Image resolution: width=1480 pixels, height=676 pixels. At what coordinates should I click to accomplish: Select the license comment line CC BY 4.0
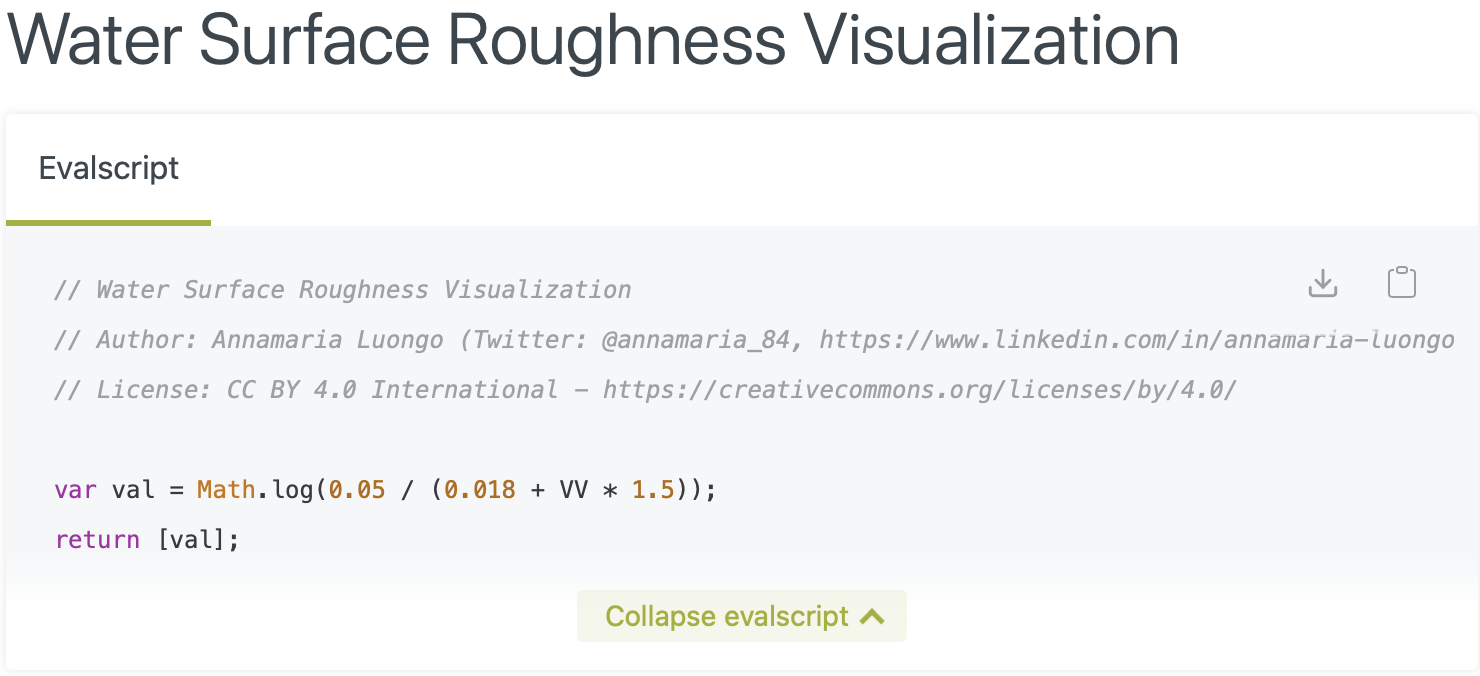646,390
